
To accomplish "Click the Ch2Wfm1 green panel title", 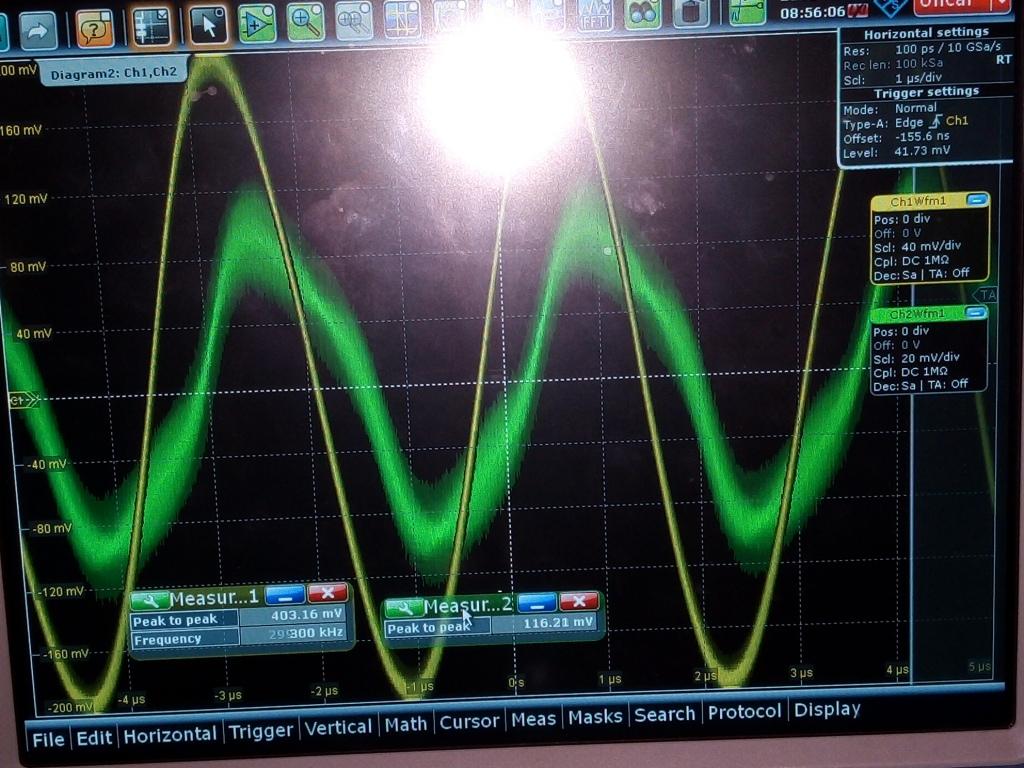I will (917, 314).
